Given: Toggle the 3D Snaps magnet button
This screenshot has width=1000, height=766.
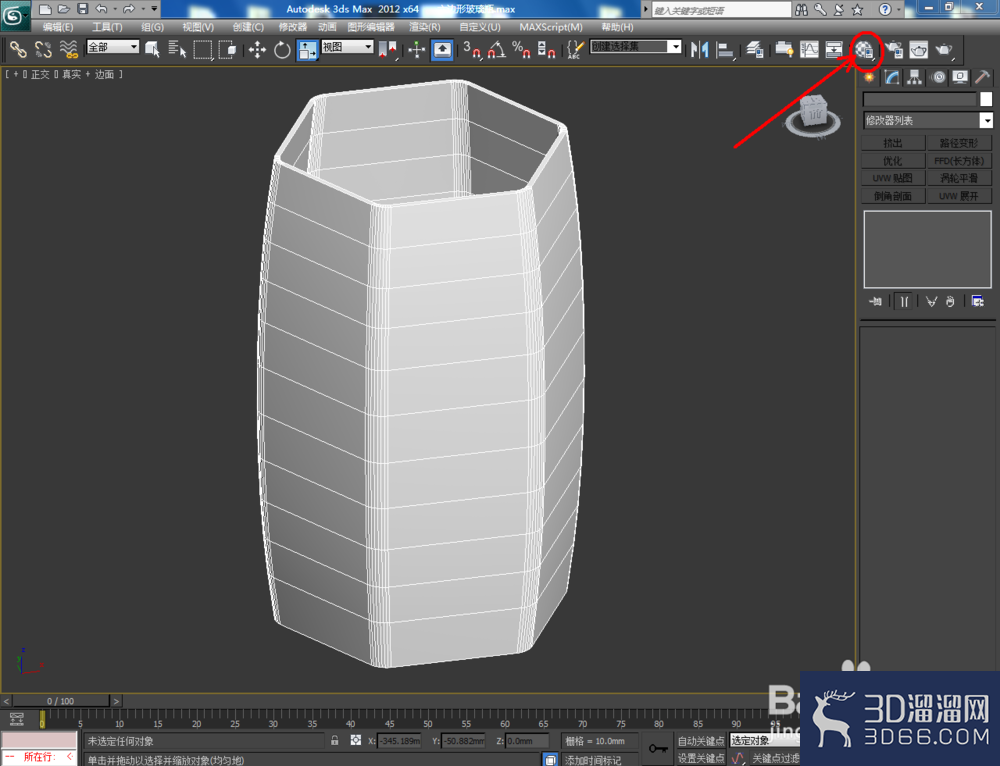Looking at the screenshot, I should (x=473, y=49).
